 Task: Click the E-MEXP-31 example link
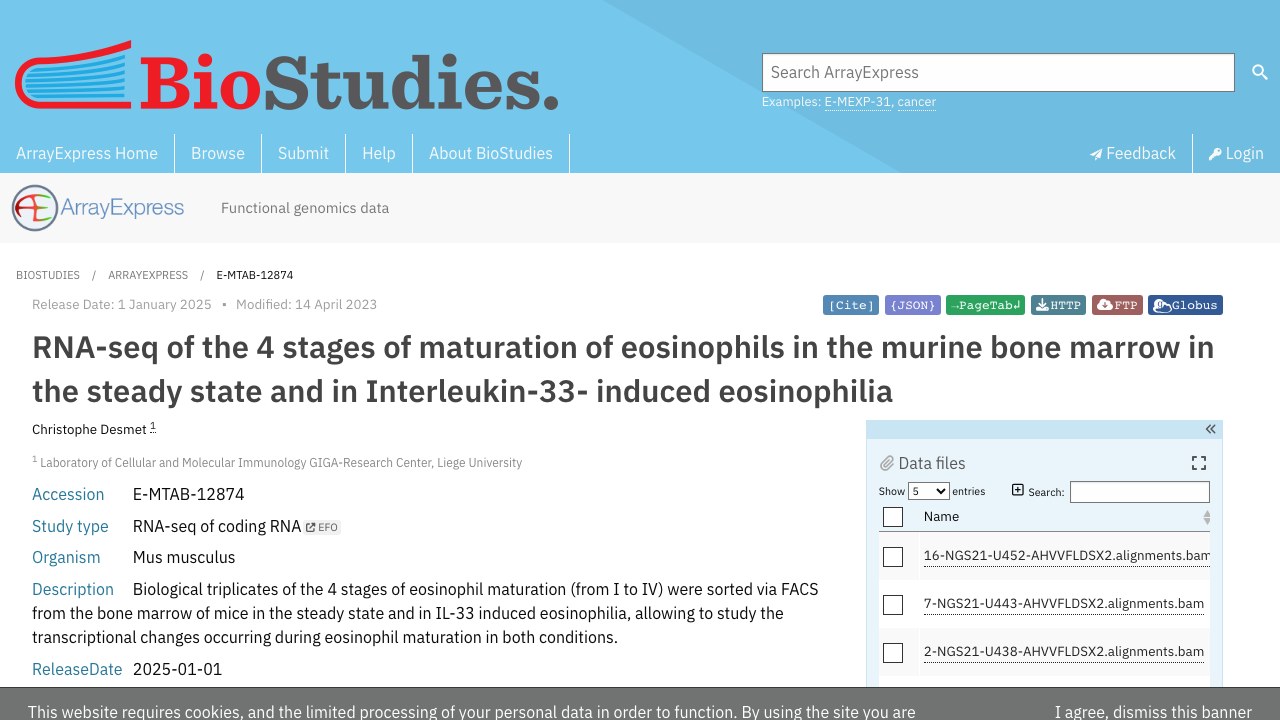pyautogui.click(x=857, y=102)
